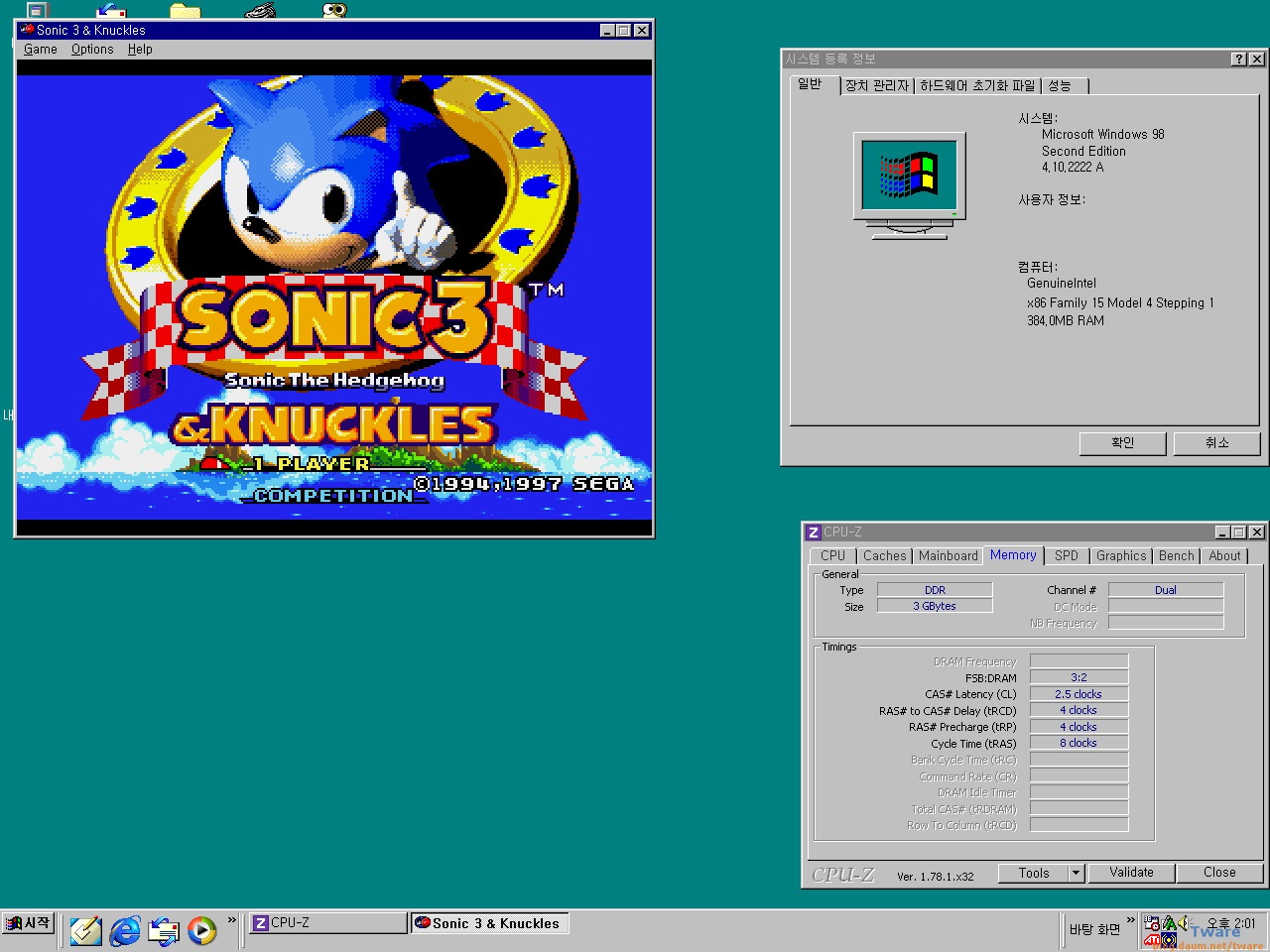The image size is (1270, 952).
Task: Switch to the Graphics tab
Action: coord(1121,556)
